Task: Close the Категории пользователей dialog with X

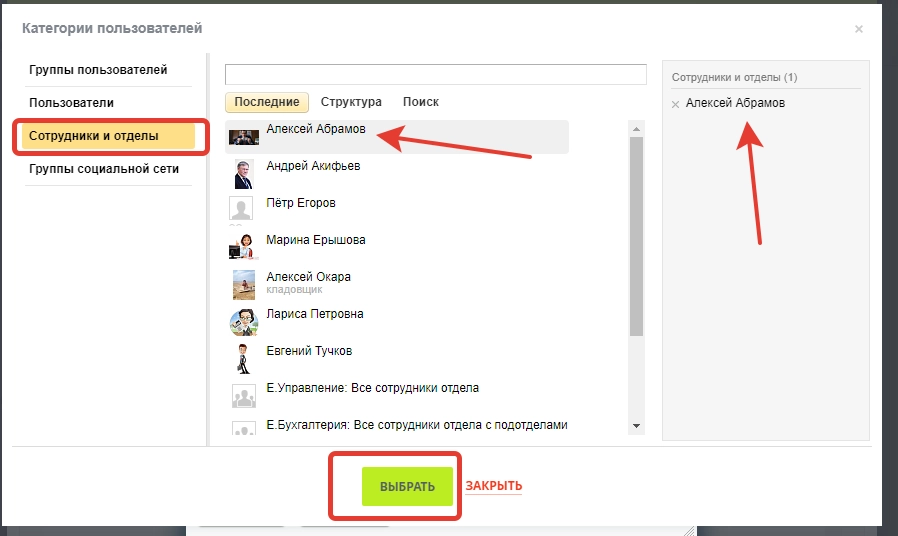Action: pos(858,30)
